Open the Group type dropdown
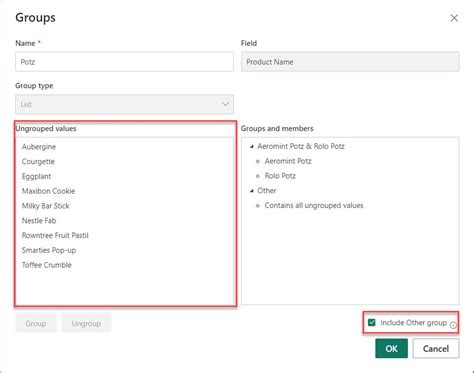This screenshot has height=373, width=474. point(124,104)
